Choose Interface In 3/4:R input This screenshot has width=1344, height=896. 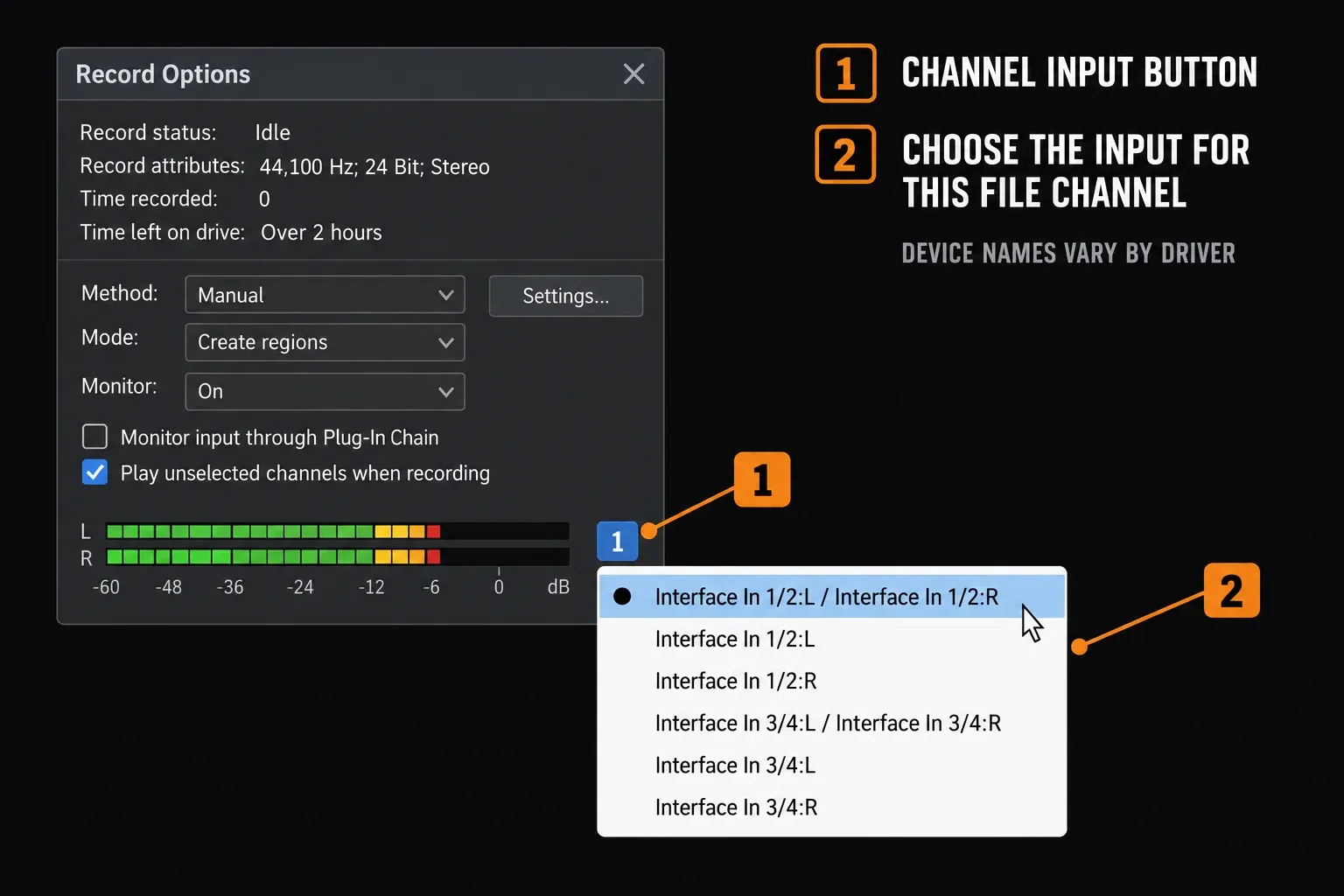click(x=831, y=807)
